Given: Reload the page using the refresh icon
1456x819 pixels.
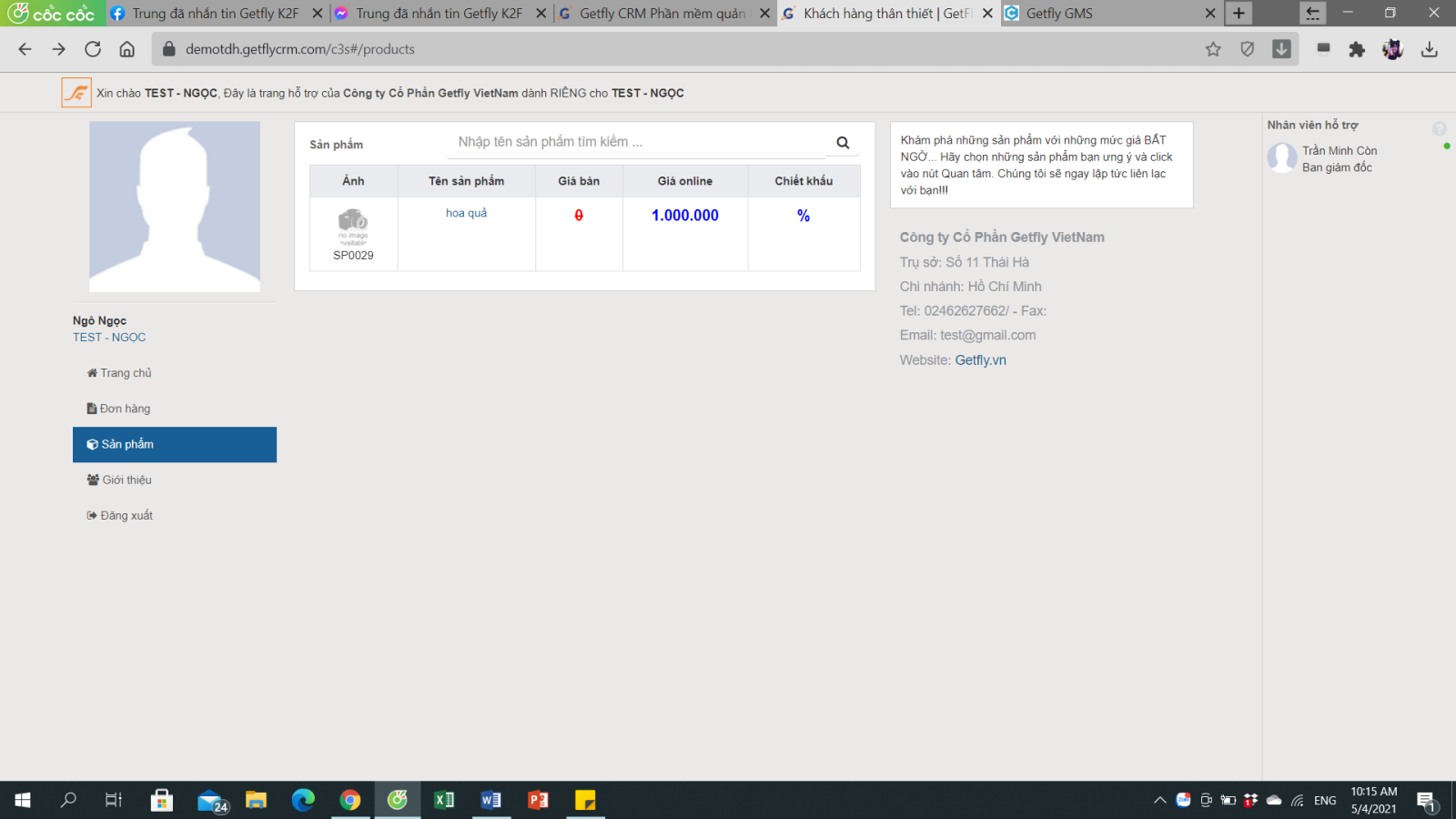Looking at the screenshot, I should pos(93,49).
